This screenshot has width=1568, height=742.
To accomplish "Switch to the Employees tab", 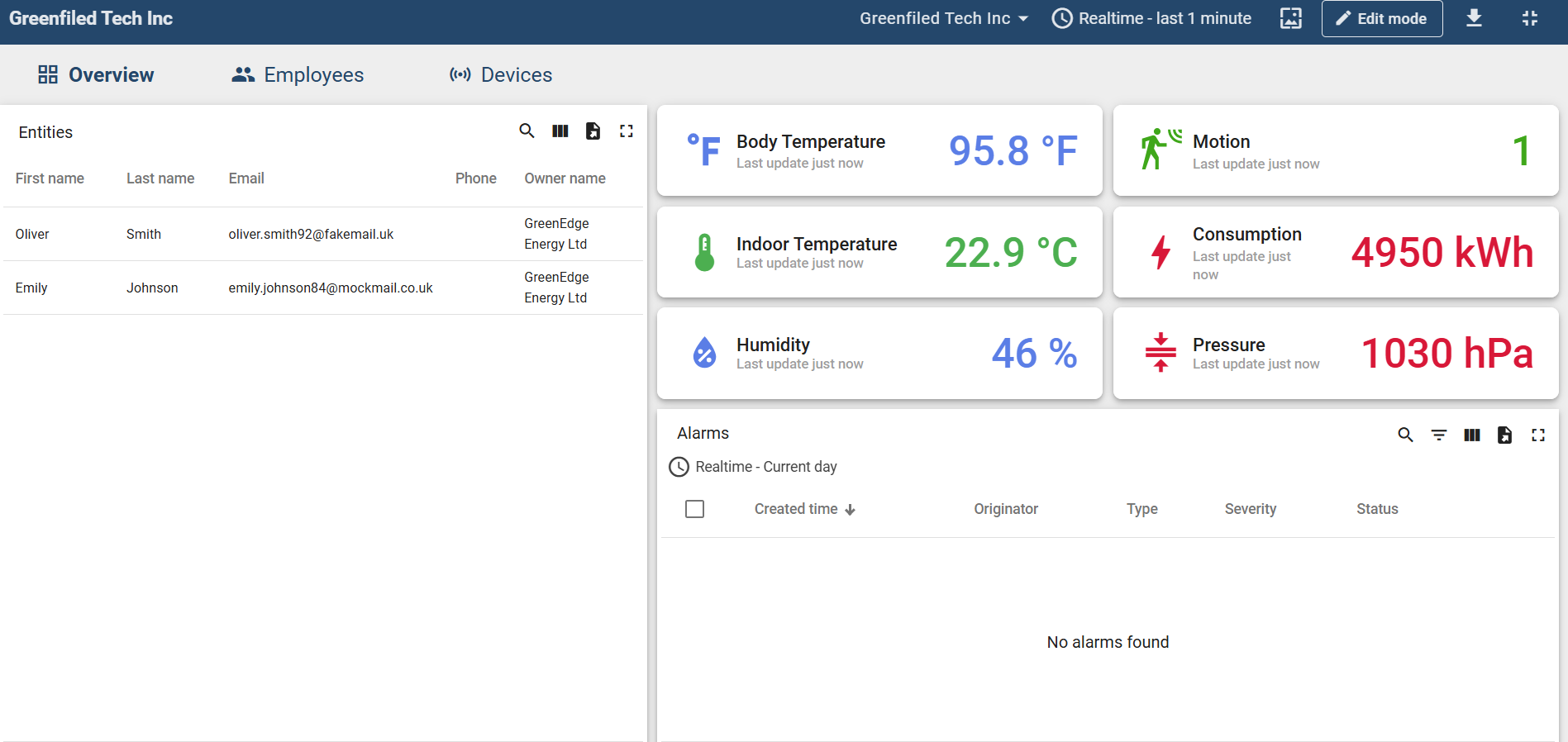I will 298,75.
